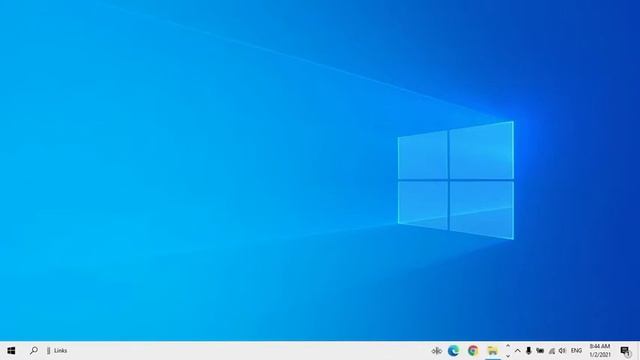Open File Explorer from the taskbar
640x360 pixels.
click(x=493, y=351)
